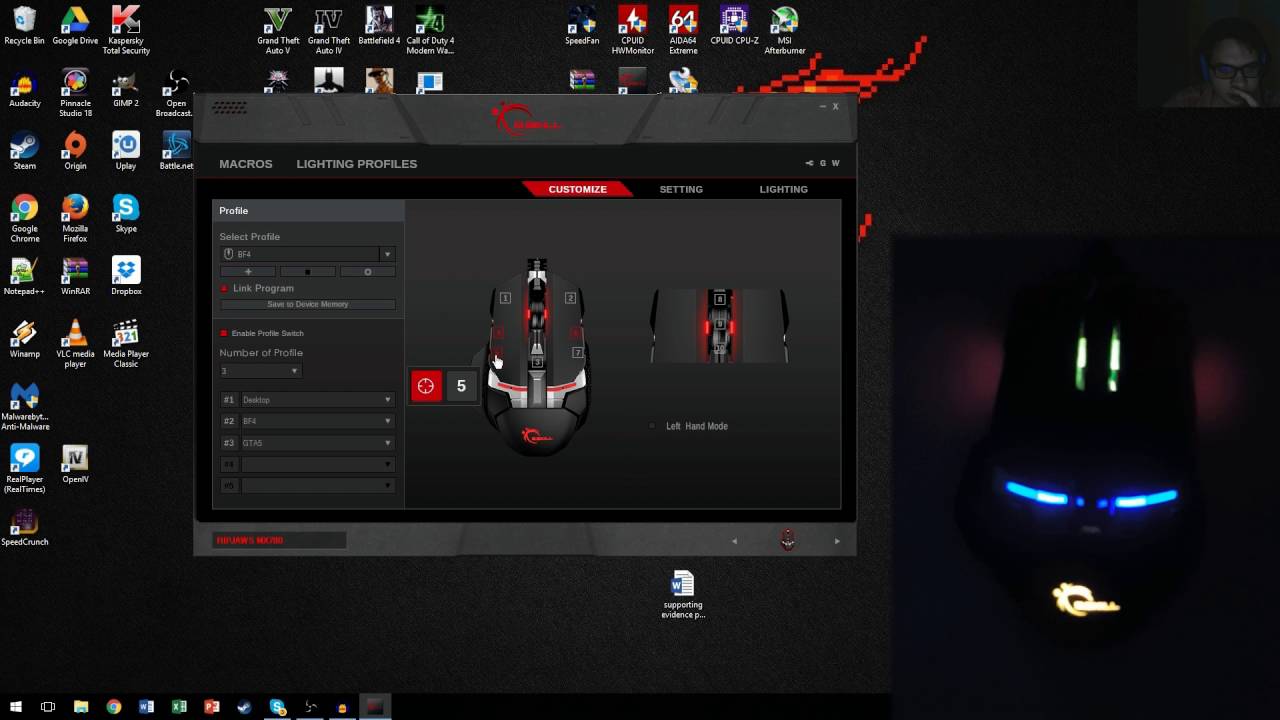
Task: Open profile #2 BF4 dropdown
Action: pyautogui.click(x=317, y=421)
